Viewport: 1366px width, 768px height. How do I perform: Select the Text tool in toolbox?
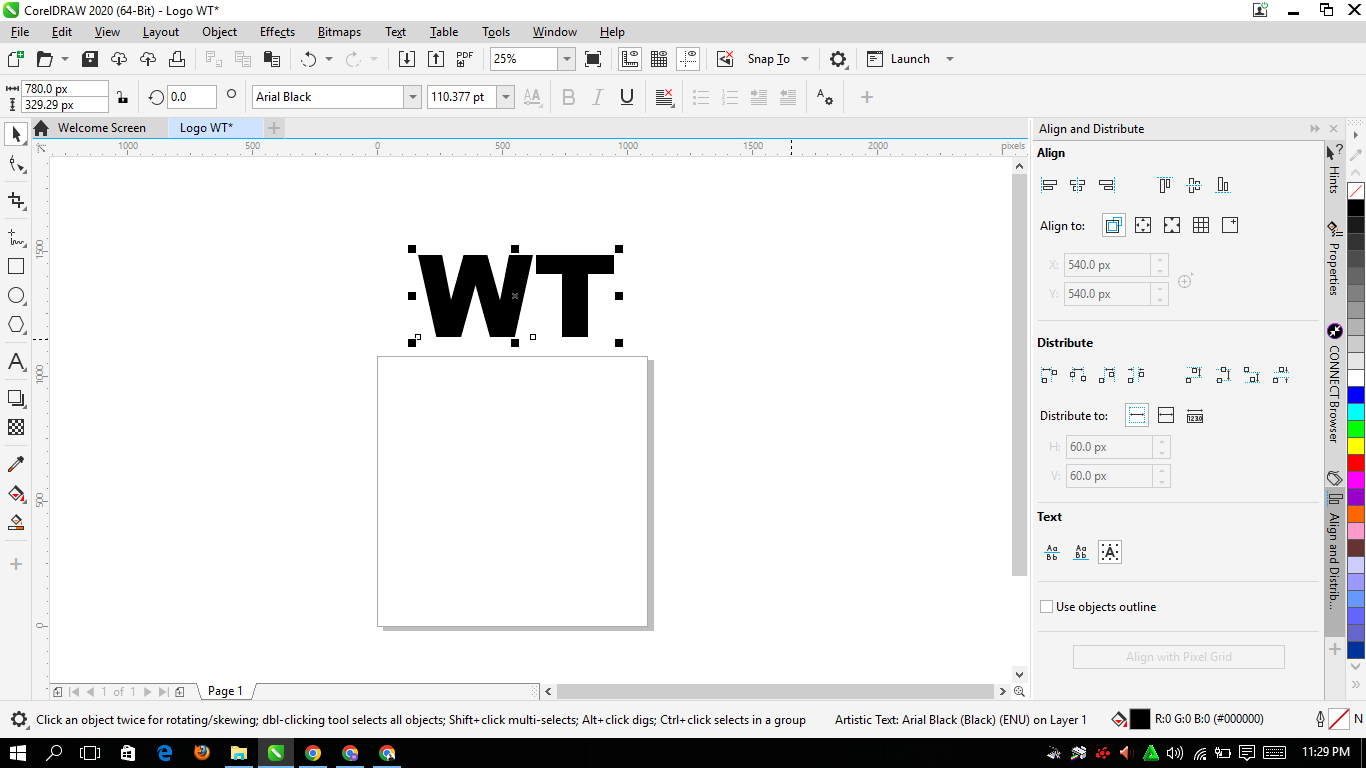coord(16,362)
